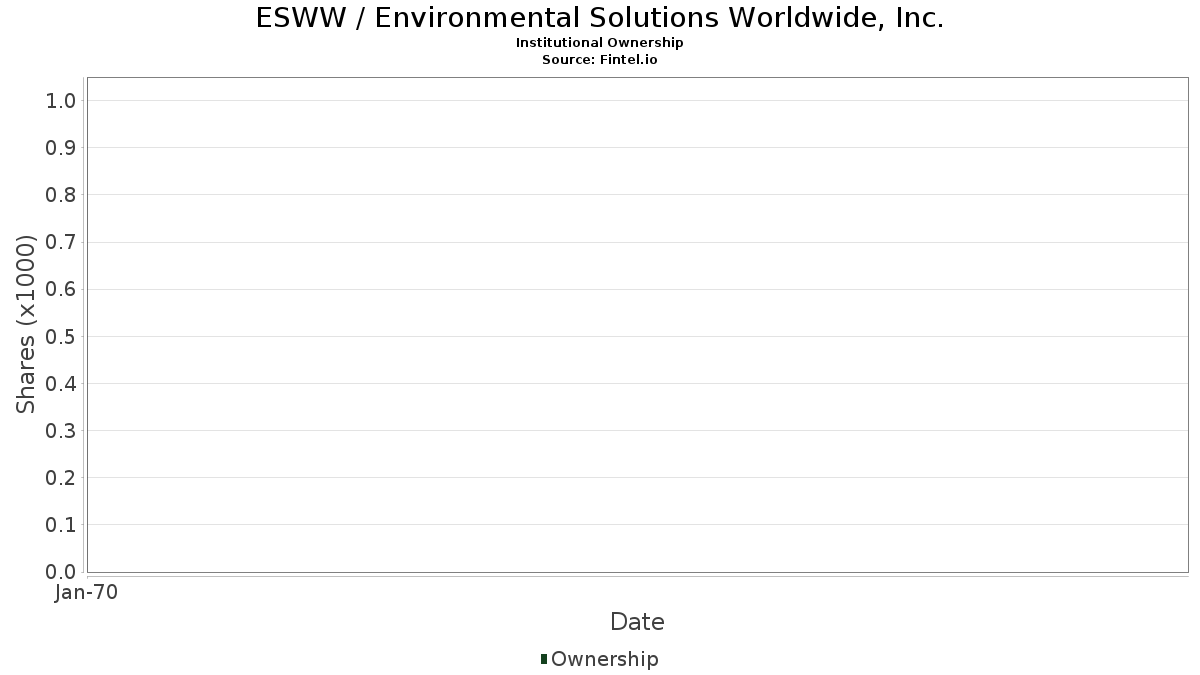Click the 0.5 y-axis tick label
This screenshot has width=1200, height=675.
tap(60, 336)
